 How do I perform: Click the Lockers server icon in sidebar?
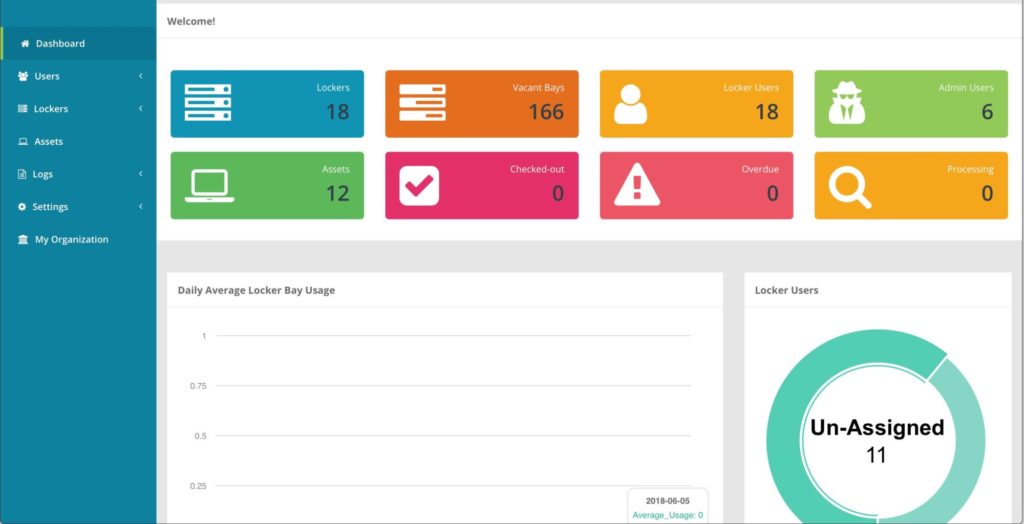(x=23, y=109)
